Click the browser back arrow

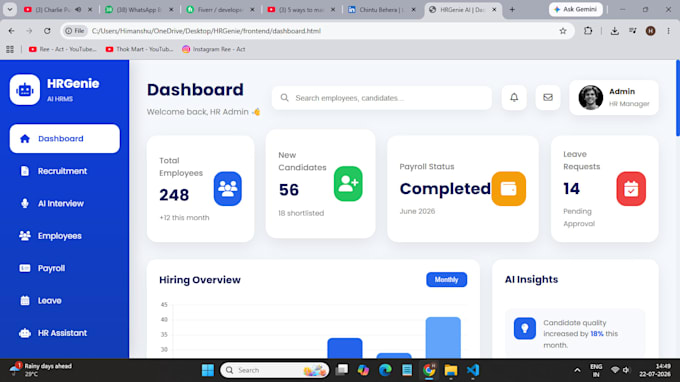(x=11, y=31)
